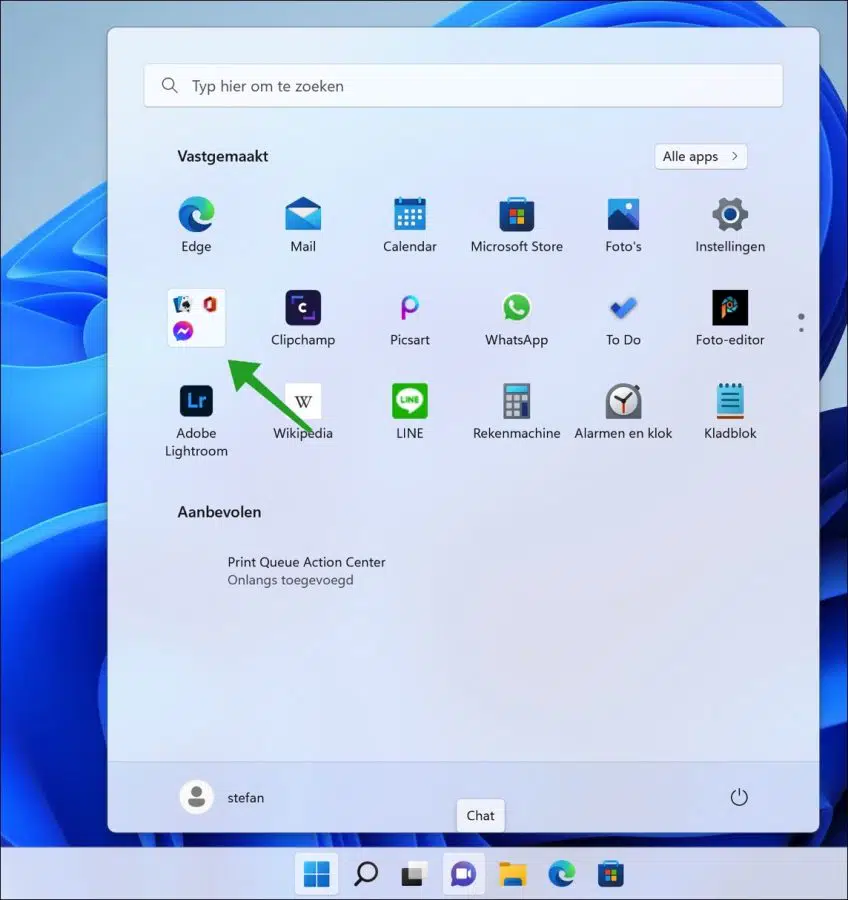848x900 pixels.
Task: Open Microsoft Store taskbar icon
Action: (611, 874)
